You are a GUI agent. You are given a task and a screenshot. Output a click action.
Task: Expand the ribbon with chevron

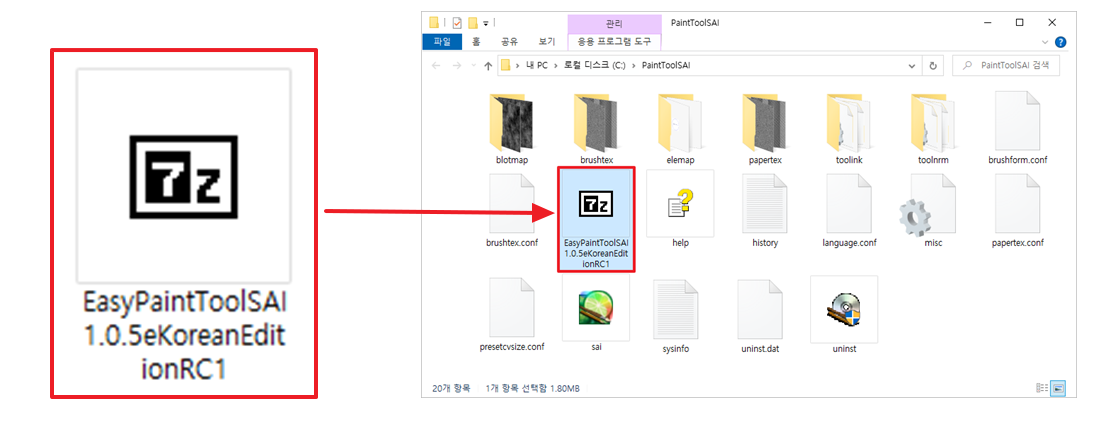coord(1045,42)
